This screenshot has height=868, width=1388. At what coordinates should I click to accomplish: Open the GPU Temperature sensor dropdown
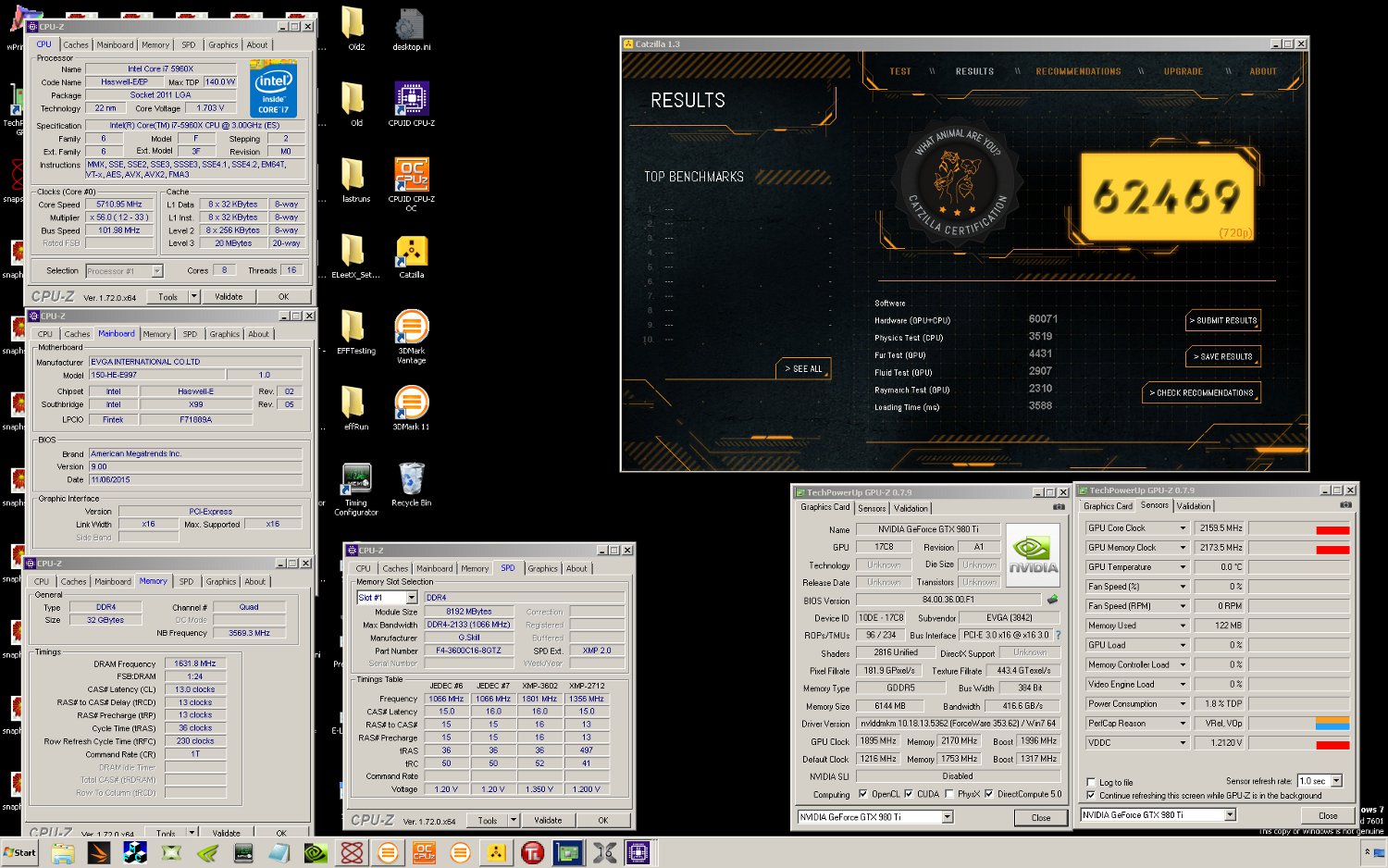point(1183,567)
